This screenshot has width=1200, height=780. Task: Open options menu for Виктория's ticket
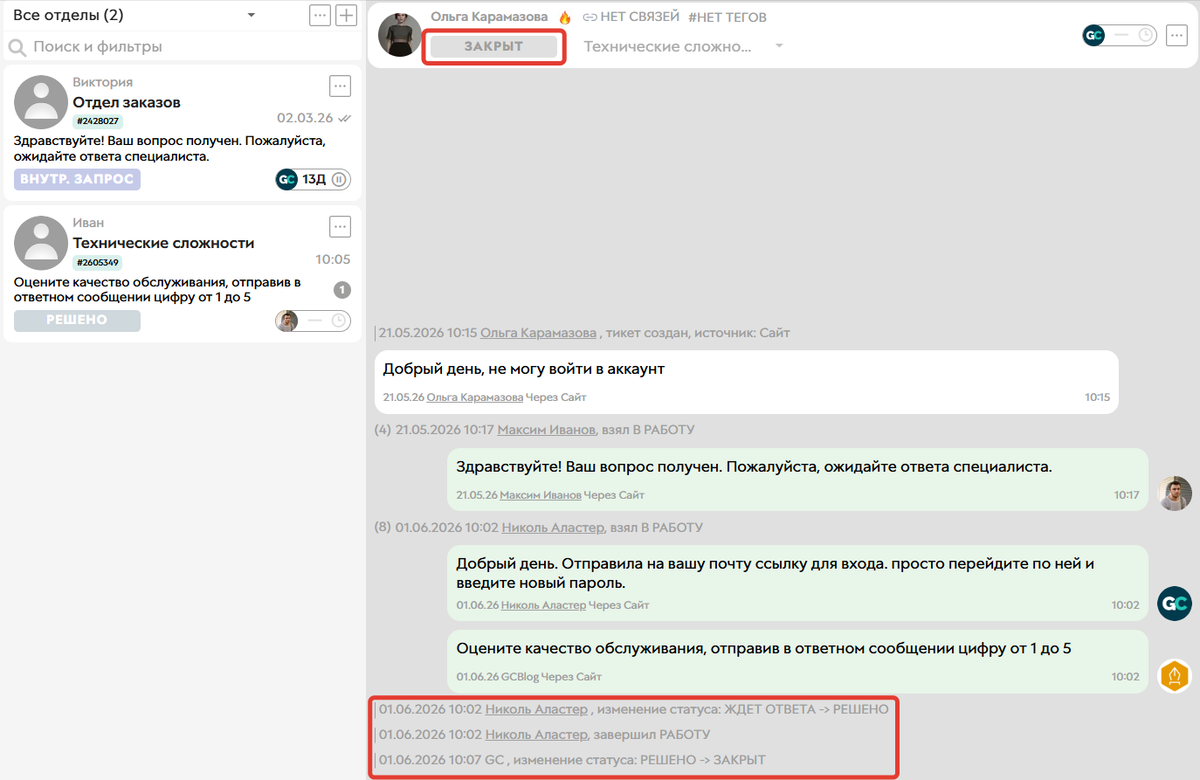point(340,86)
